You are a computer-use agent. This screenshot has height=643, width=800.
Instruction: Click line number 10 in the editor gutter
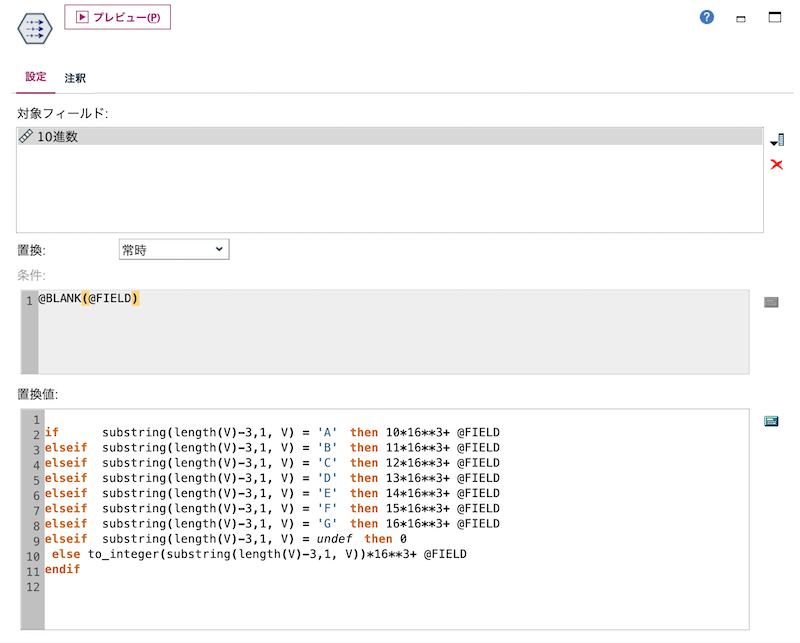[x=30, y=554]
